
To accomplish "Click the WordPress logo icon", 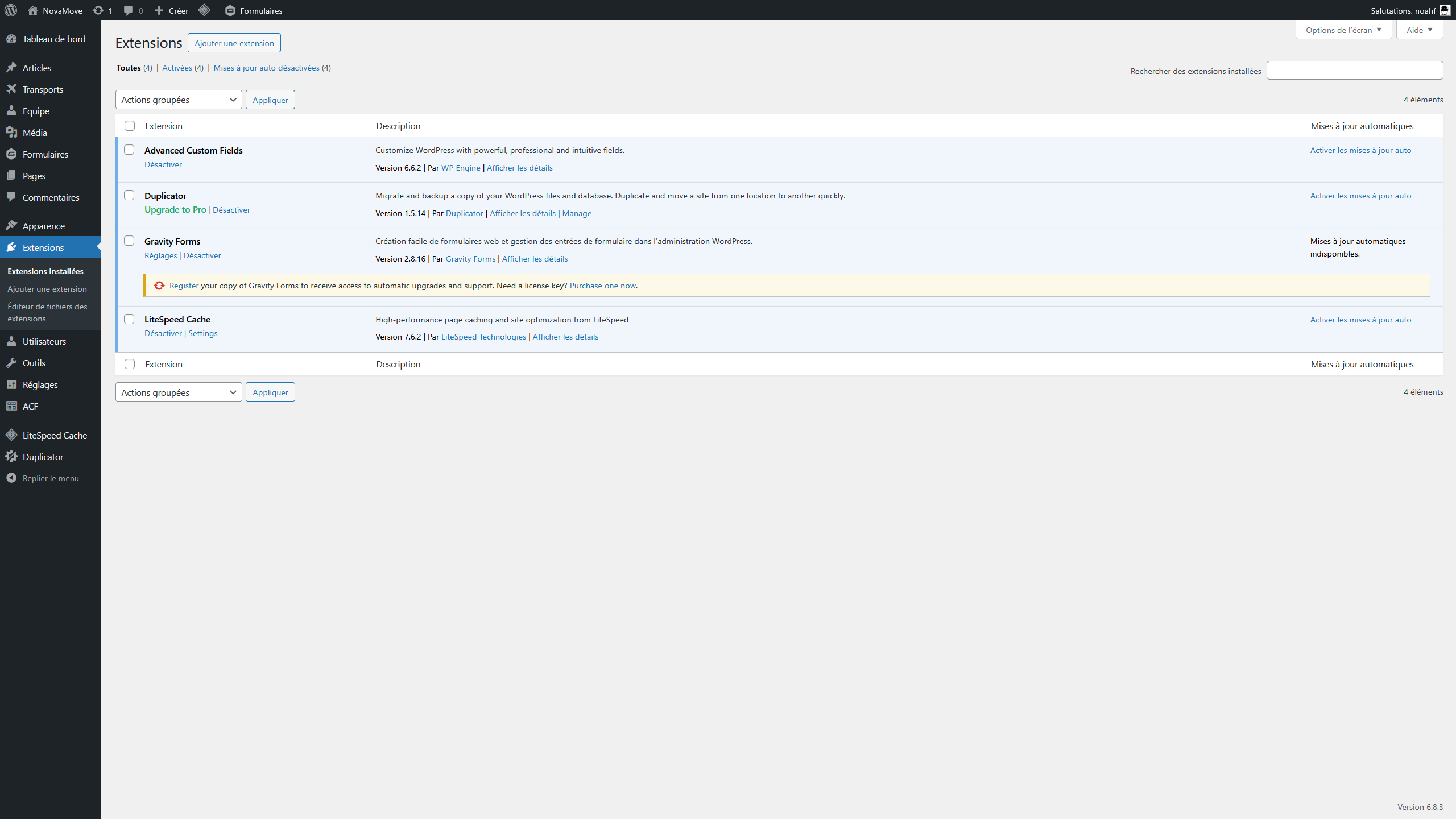I will (x=11, y=10).
